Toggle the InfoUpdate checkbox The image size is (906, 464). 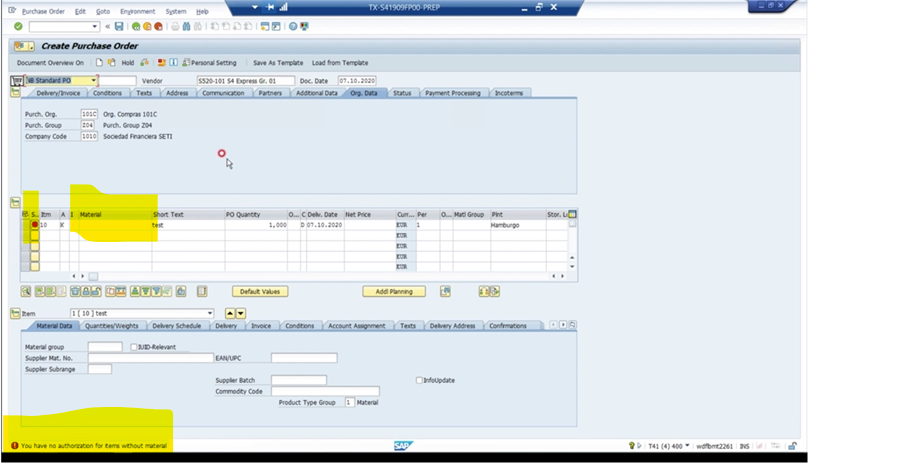coord(419,380)
